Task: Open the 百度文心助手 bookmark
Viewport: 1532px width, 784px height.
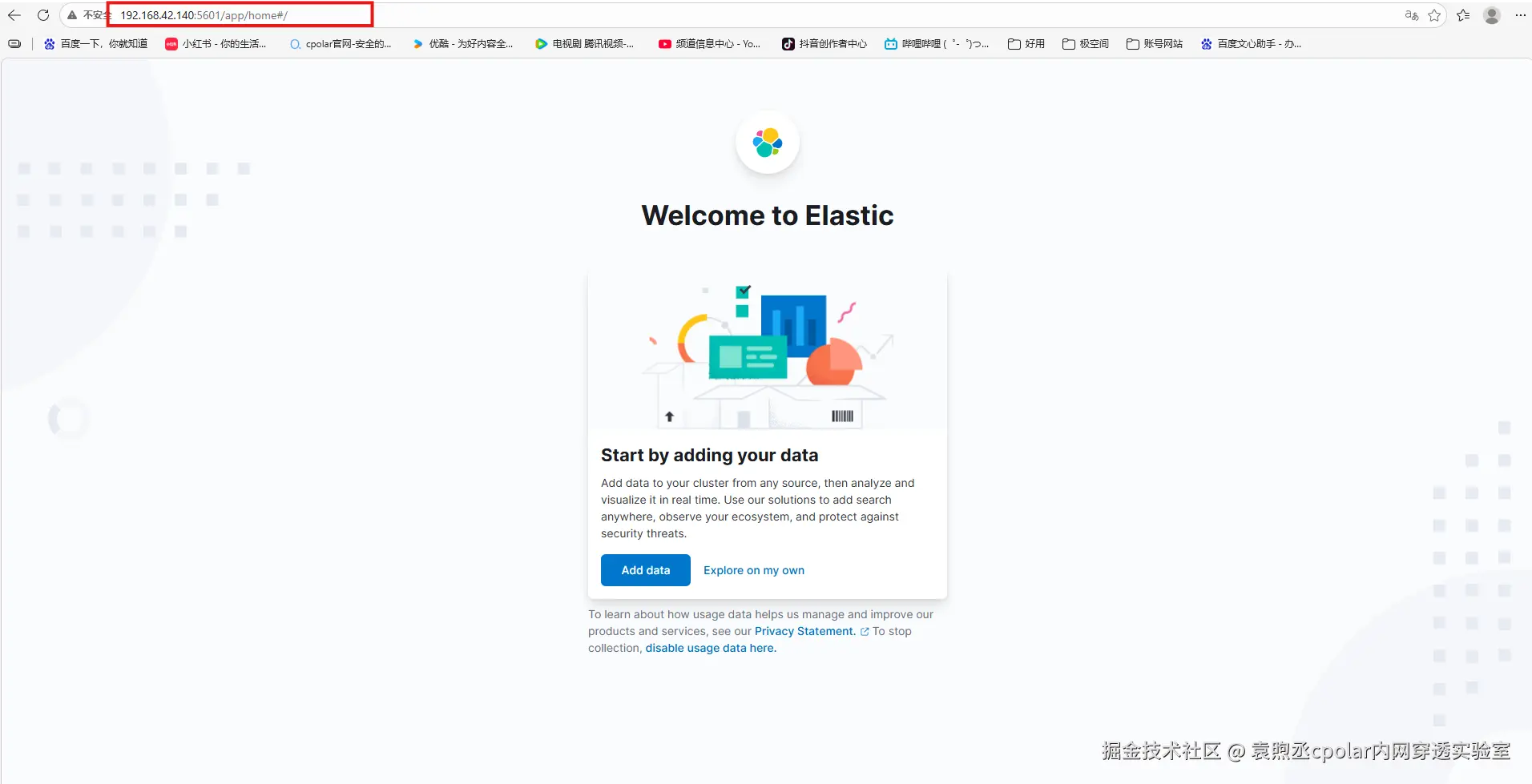Action: pos(1251,44)
